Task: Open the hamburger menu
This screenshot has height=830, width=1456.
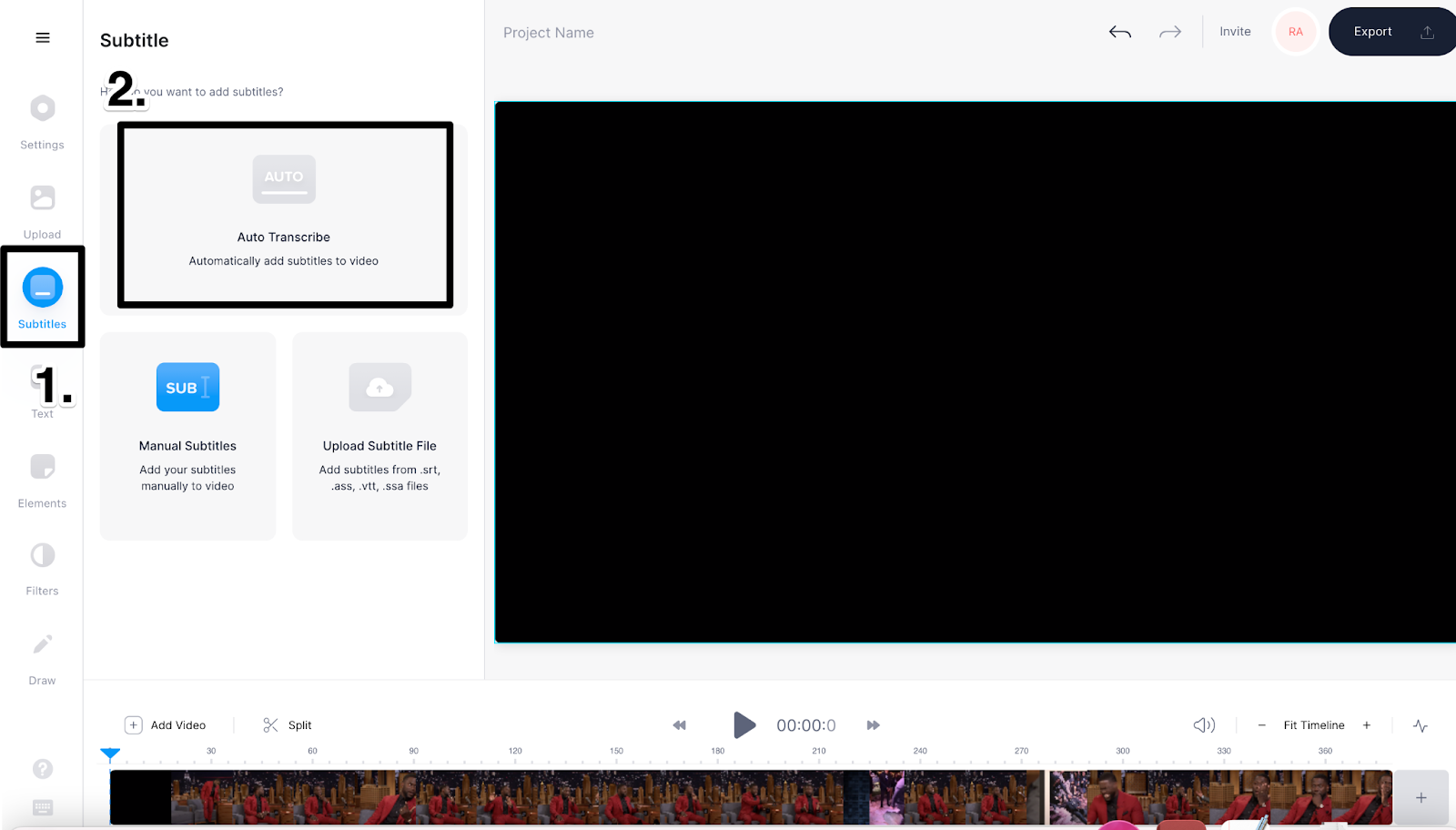Action: click(43, 37)
